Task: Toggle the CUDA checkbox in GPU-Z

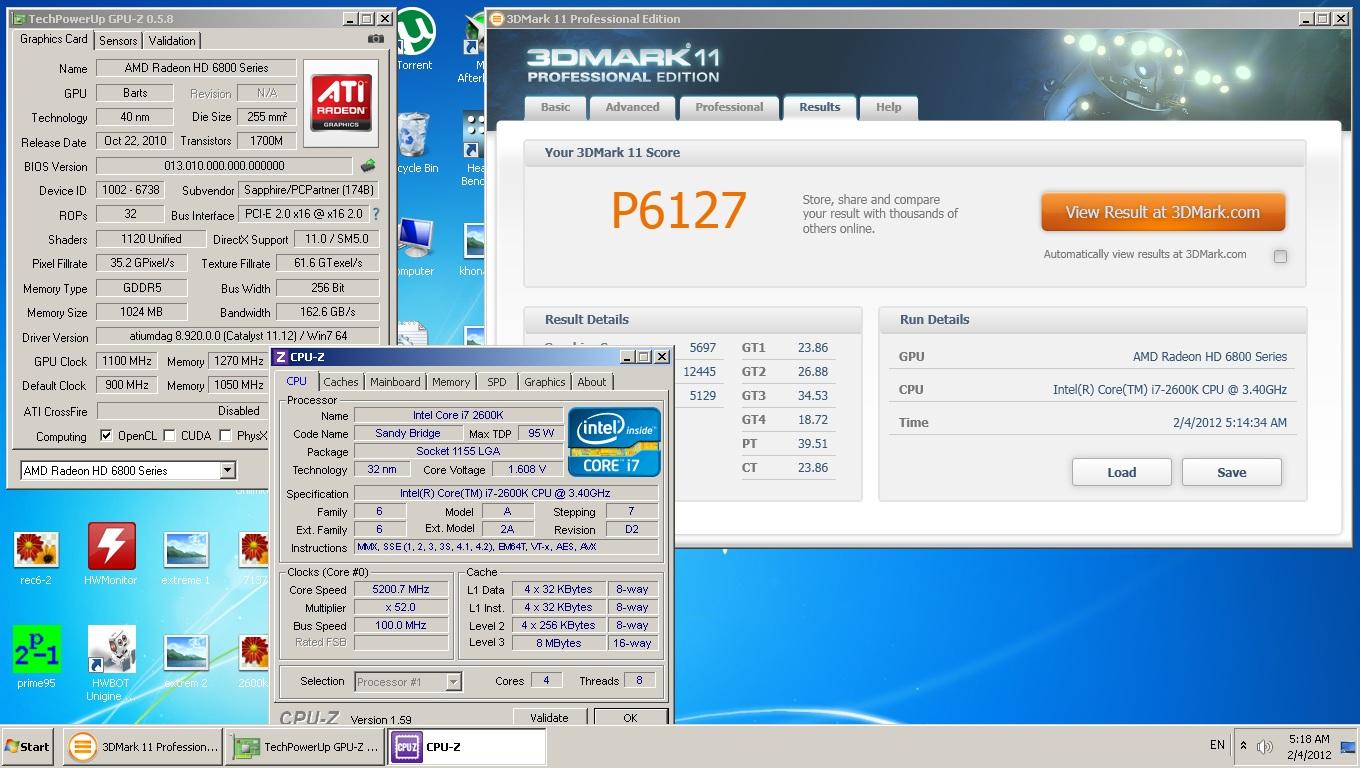Action: point(169,436)
